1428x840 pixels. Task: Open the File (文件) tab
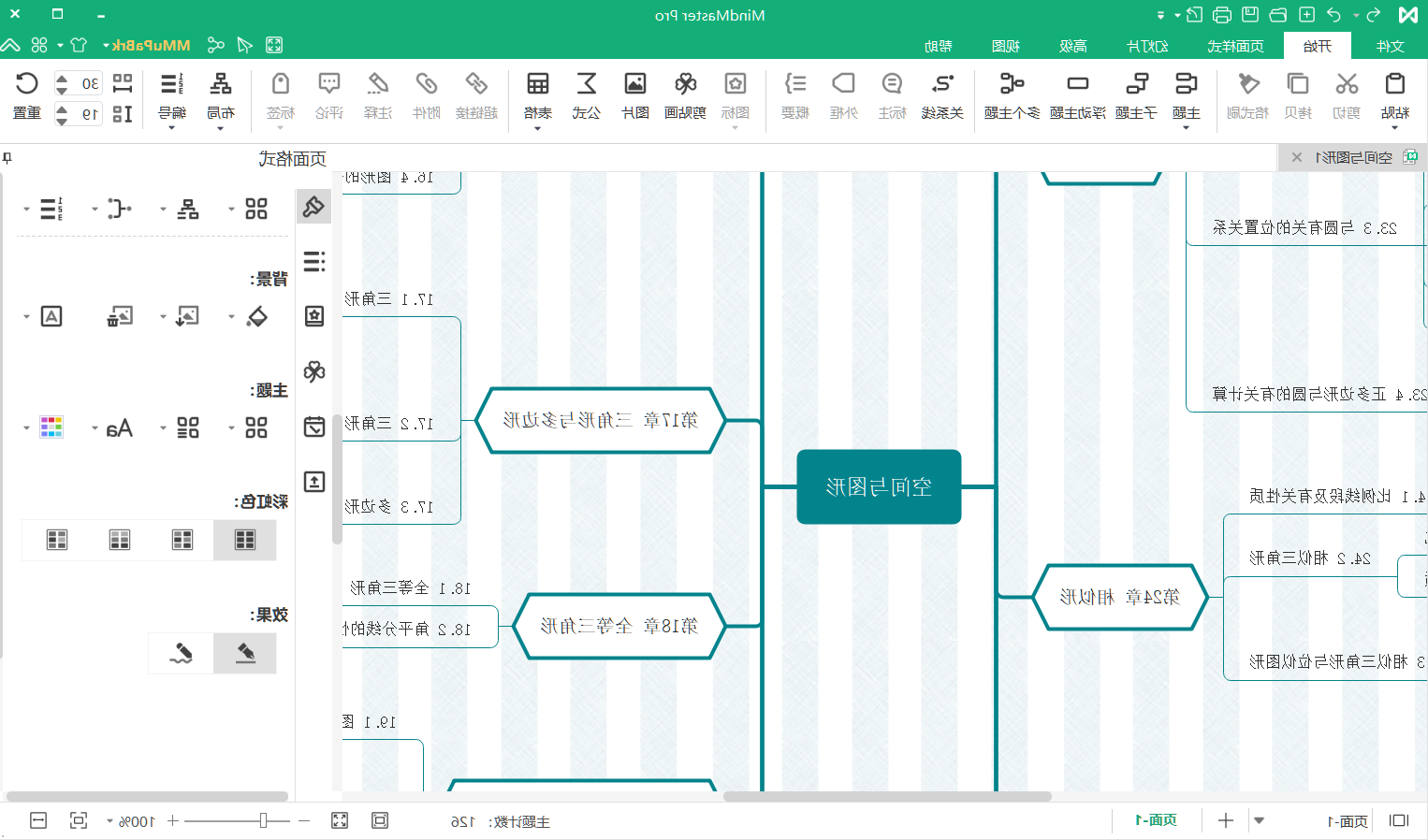(1390, 46)
